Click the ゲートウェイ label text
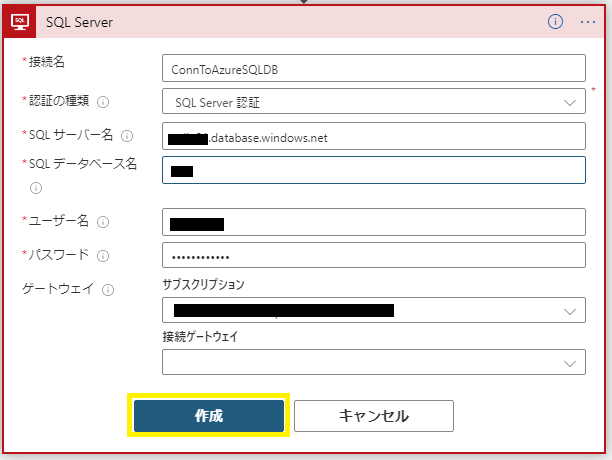 [x=57, y=289]
